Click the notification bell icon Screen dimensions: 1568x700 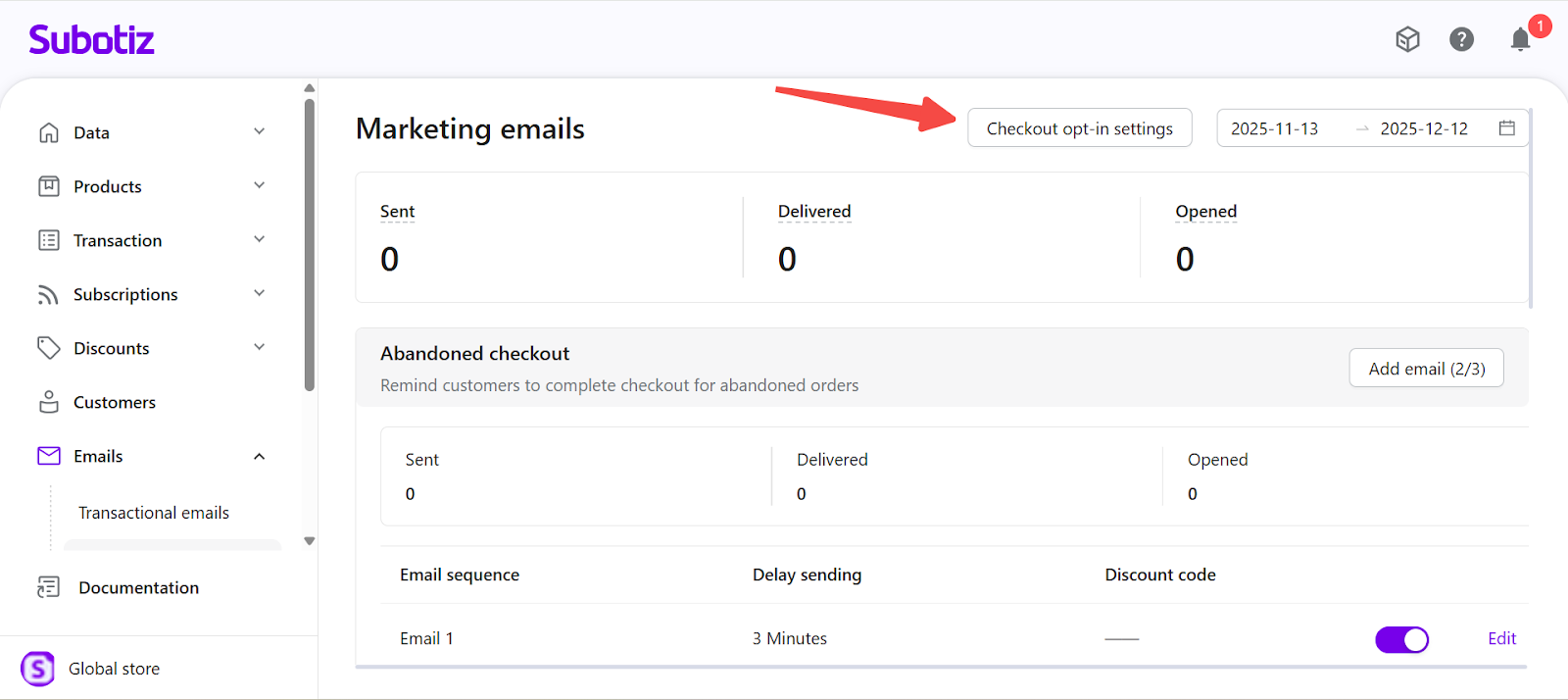click(x=1520, y=39)
